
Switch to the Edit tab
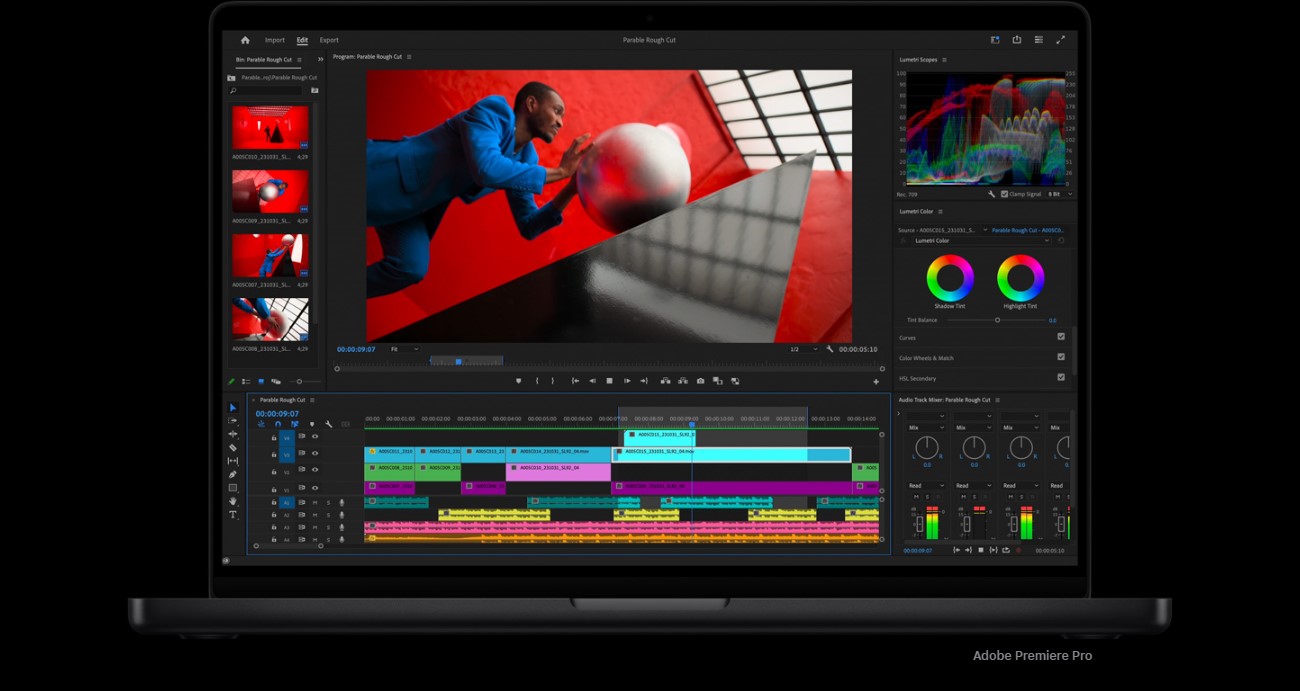(x=302, y=40)
